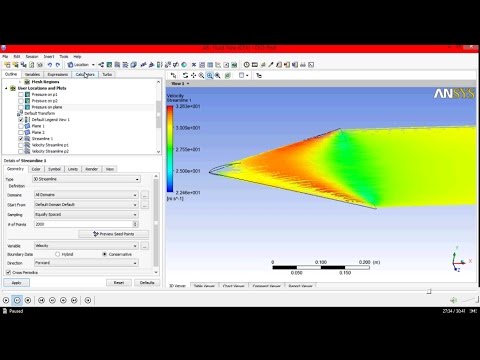Open the viewport layout dropdown
This screenshot has width=480, height=360.
(247, 76)
